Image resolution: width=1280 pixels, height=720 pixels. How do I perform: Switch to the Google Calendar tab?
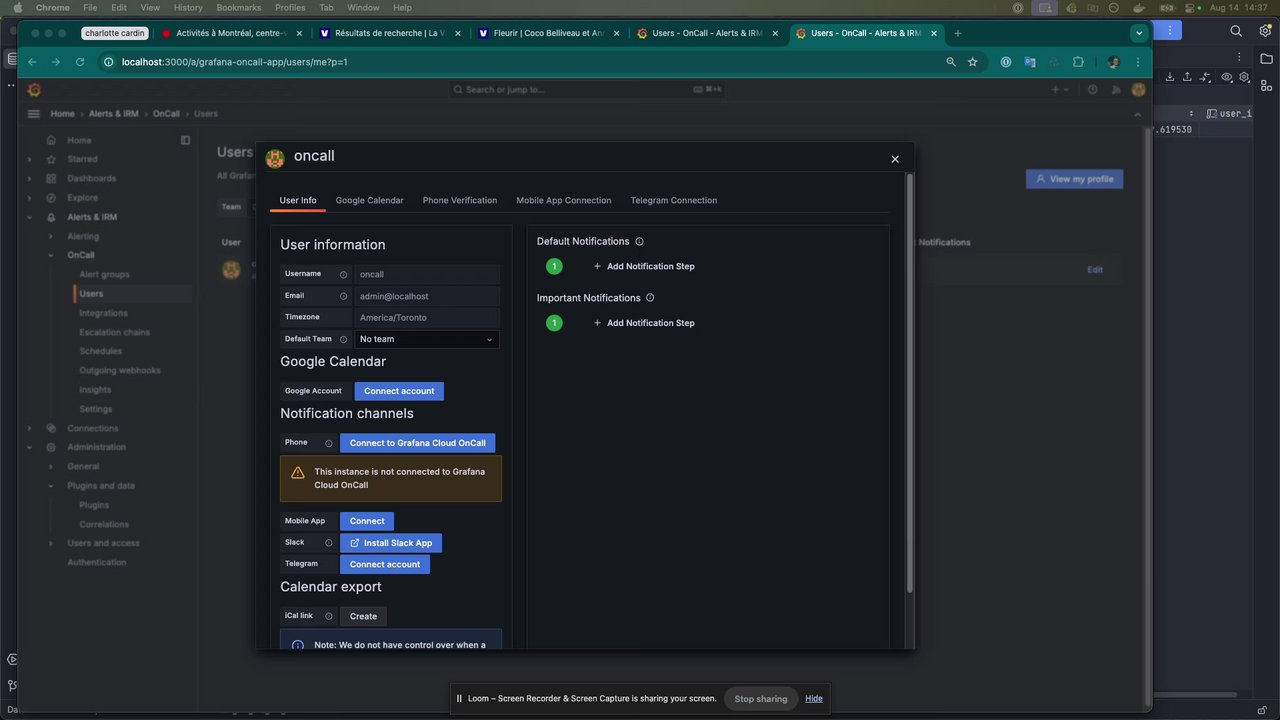pyautogui.click(x=370, y=200)
